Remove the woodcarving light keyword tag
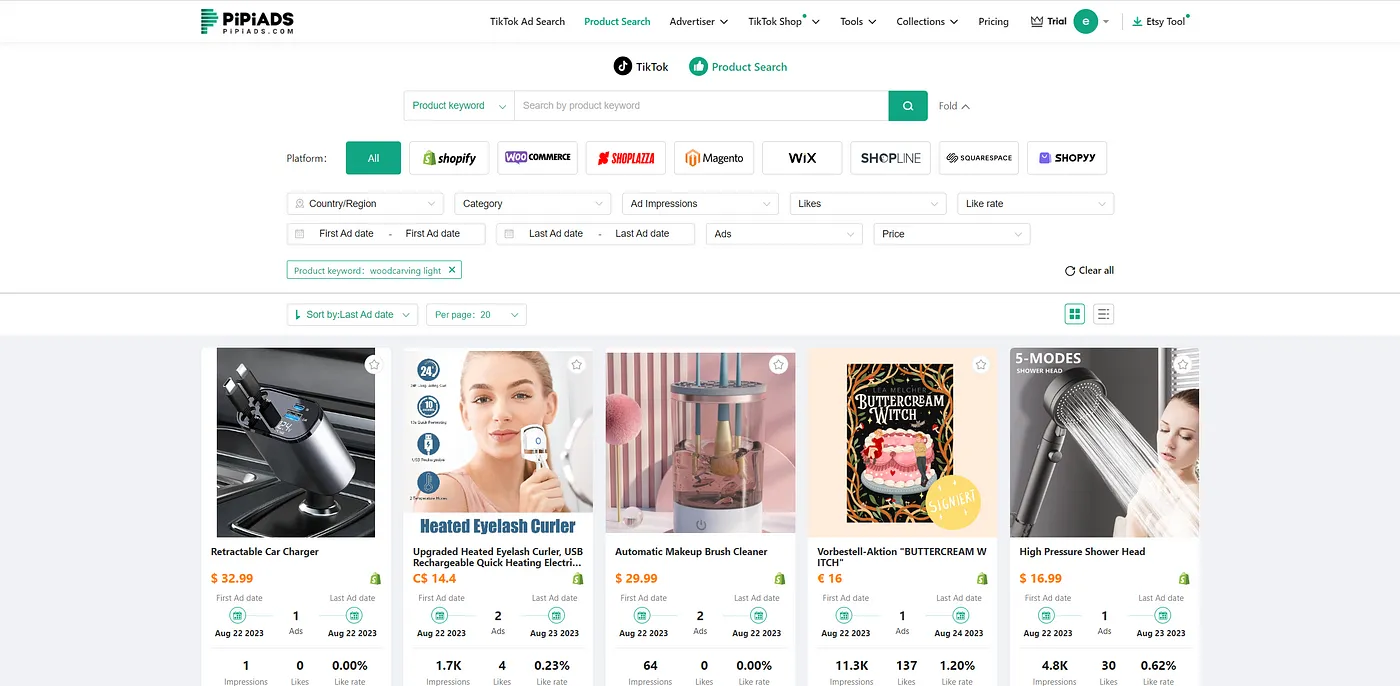1400x686 pixels. click(452, 270)
